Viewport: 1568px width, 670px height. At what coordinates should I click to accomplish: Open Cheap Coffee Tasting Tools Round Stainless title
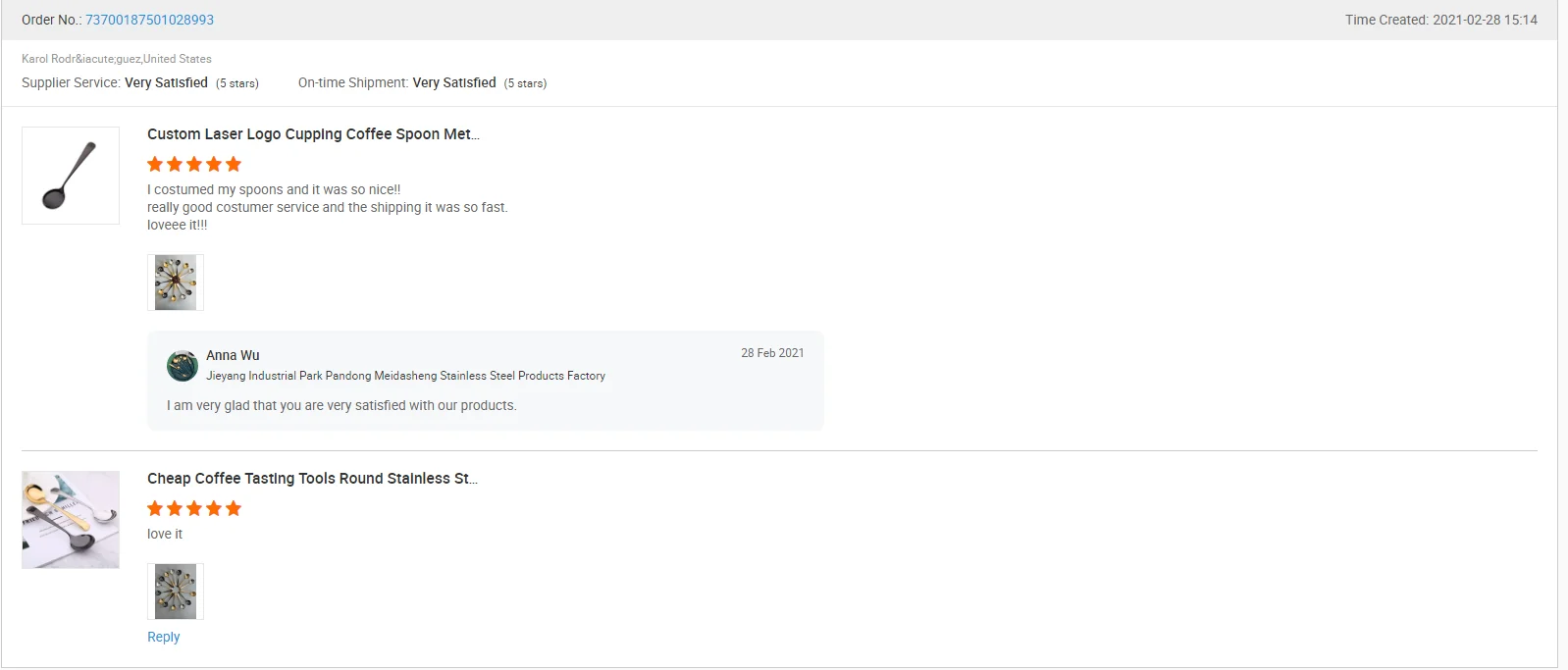(312, 479)
